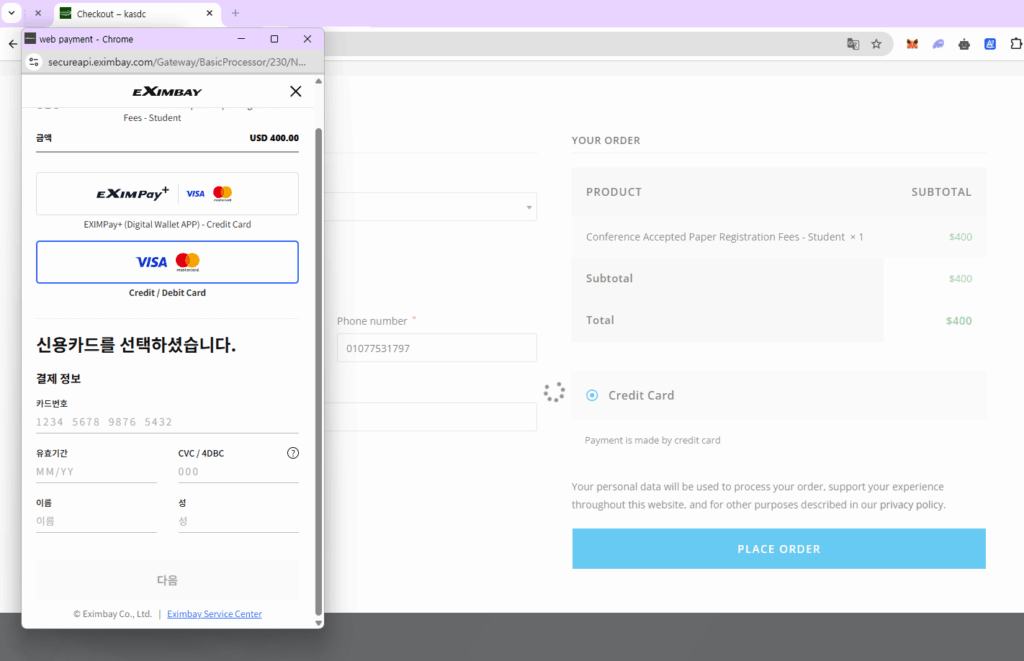Image resolution: width=1024 pixels, height=661 pixels.
Task: Choose the Visa Mastercard Credit/Debit Card option
Action: (x=167, y=262)
